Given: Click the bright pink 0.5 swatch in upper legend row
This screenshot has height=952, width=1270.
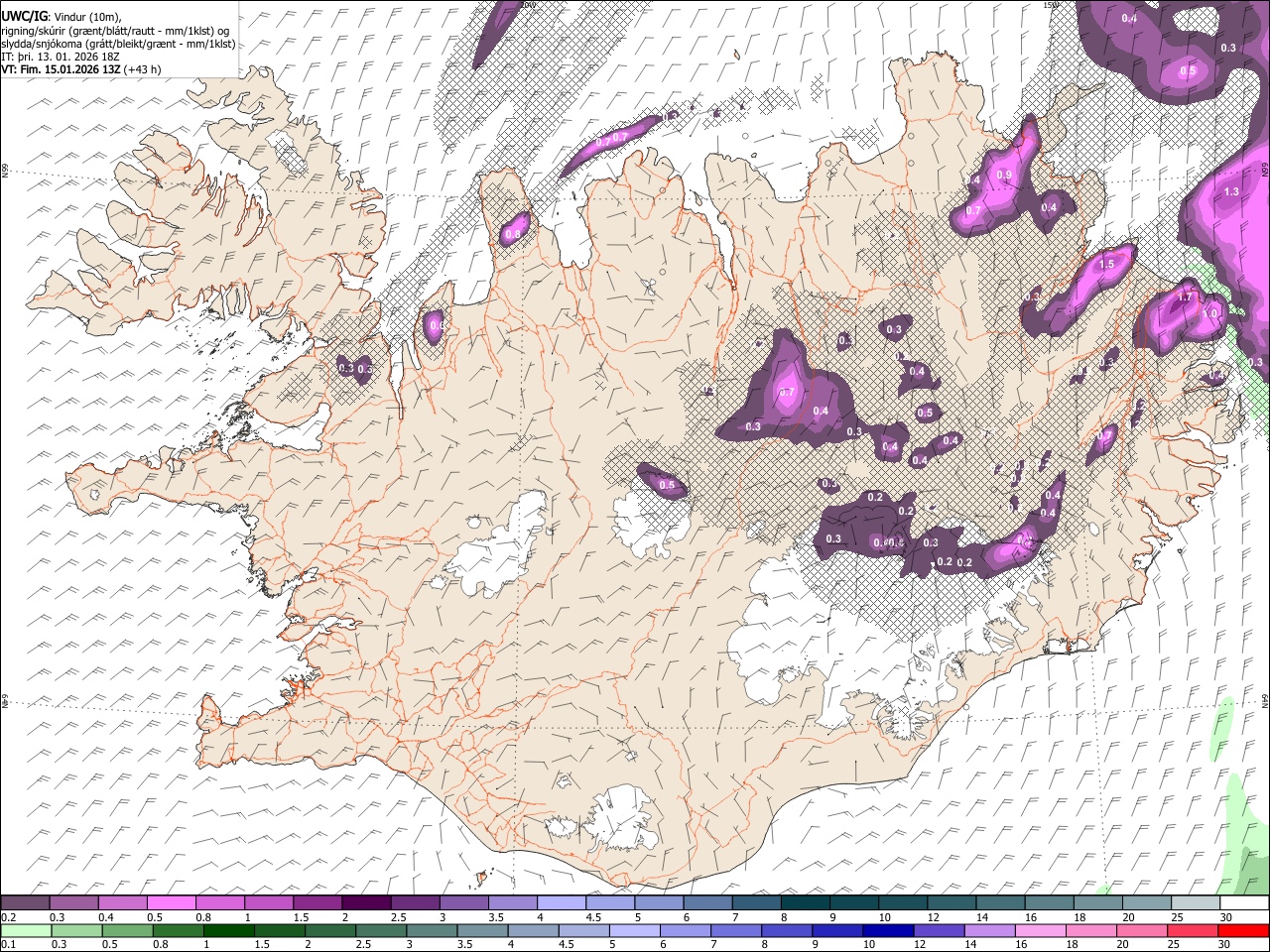Looking at the screenshot, I should [171, 903].
